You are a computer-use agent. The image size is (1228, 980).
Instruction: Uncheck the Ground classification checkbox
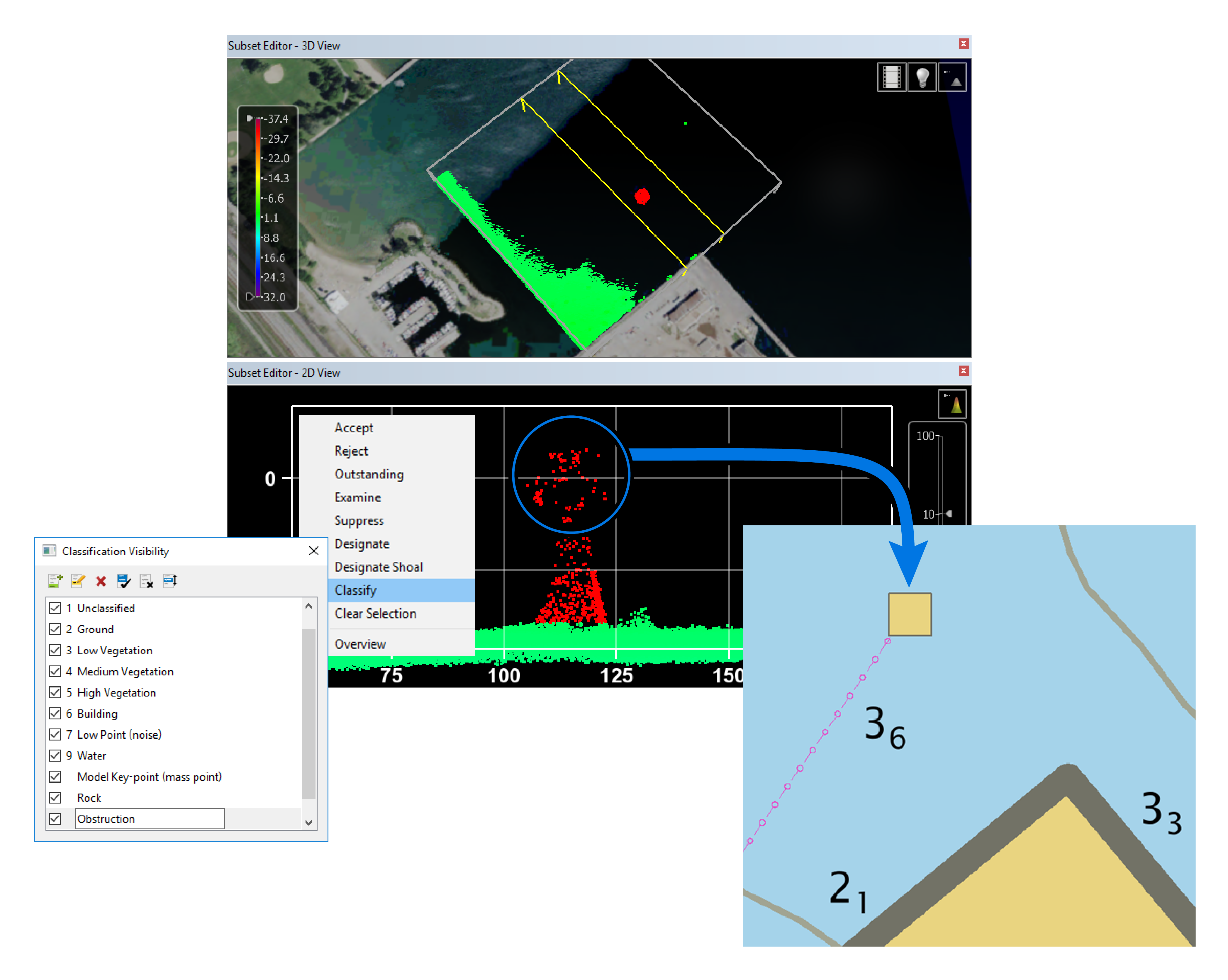point(55,629)
